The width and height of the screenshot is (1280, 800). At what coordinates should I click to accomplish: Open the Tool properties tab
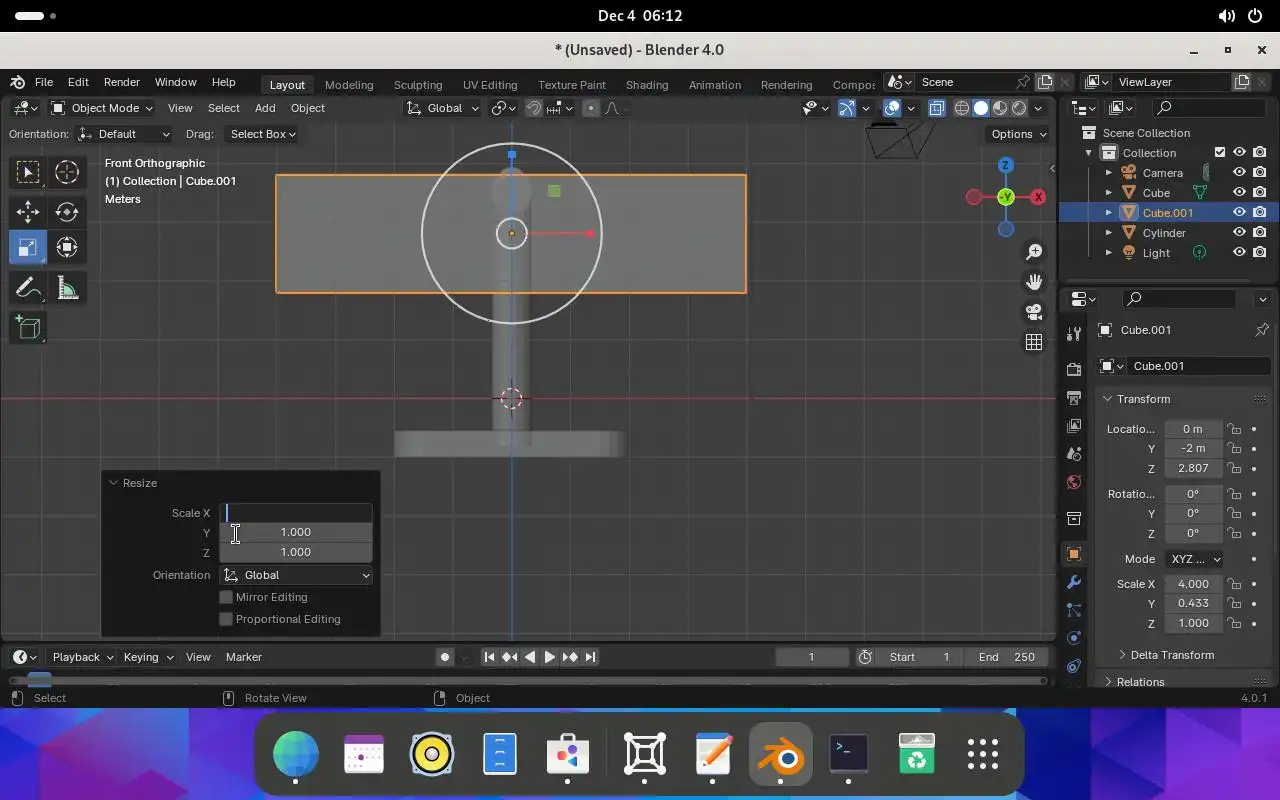tap(1074, 334)
